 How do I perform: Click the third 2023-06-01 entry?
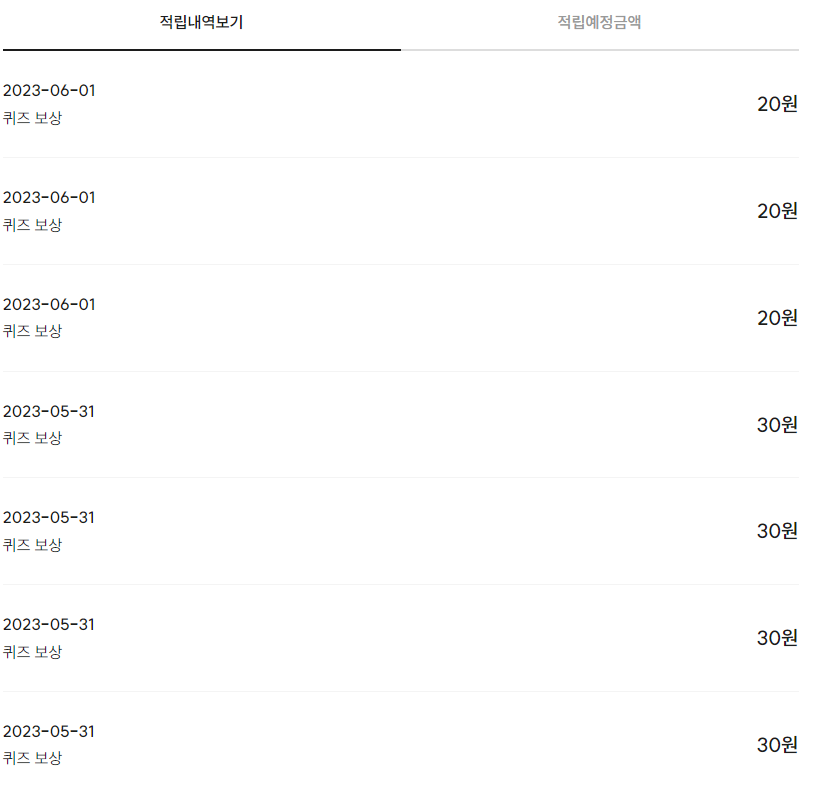click(x=49, y=304)
